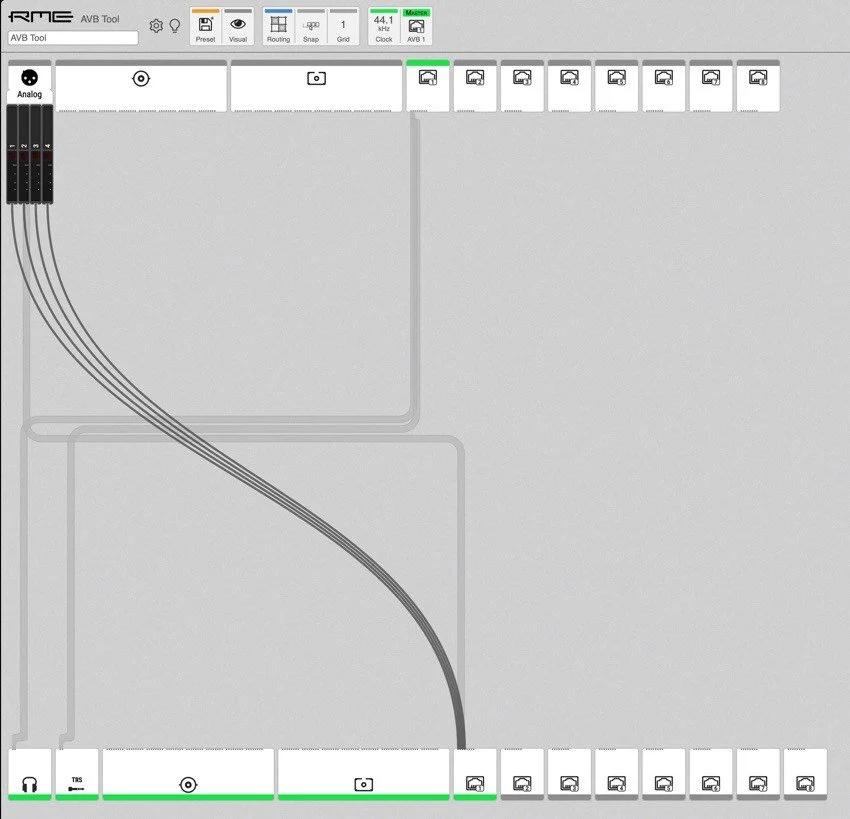Select AVB input stream 4
This screenshot has width=850, height=819.
pyautogui.click(x=569, y=86)
